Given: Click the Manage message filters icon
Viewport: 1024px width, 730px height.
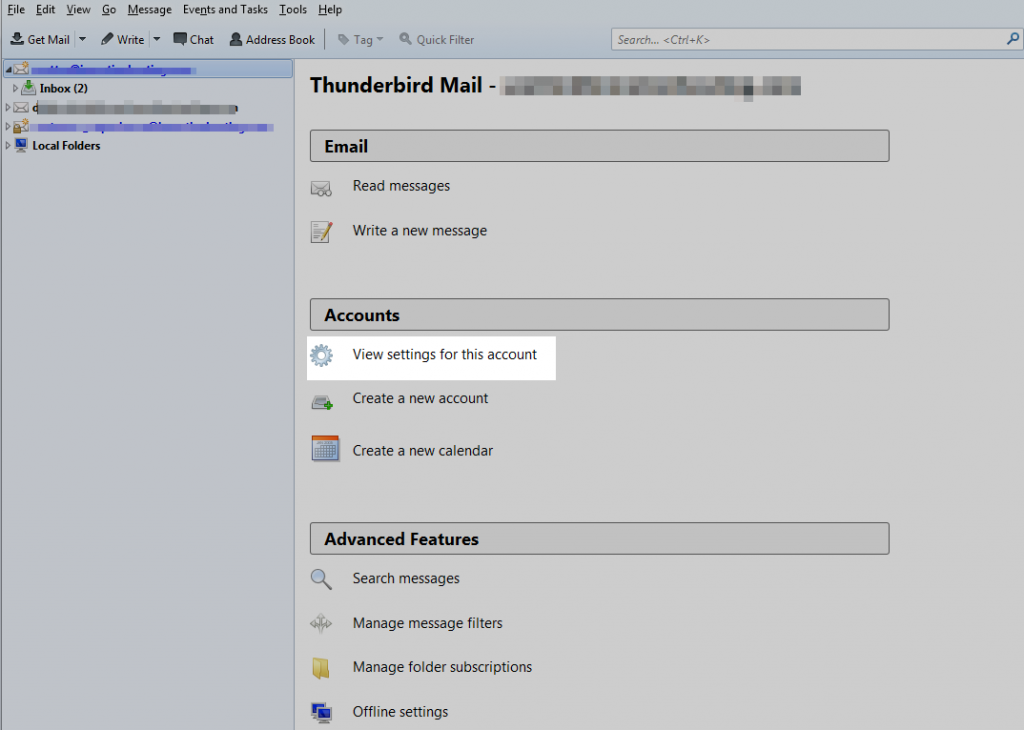Looking at the screenshot, I should click(x=321, y=623).
